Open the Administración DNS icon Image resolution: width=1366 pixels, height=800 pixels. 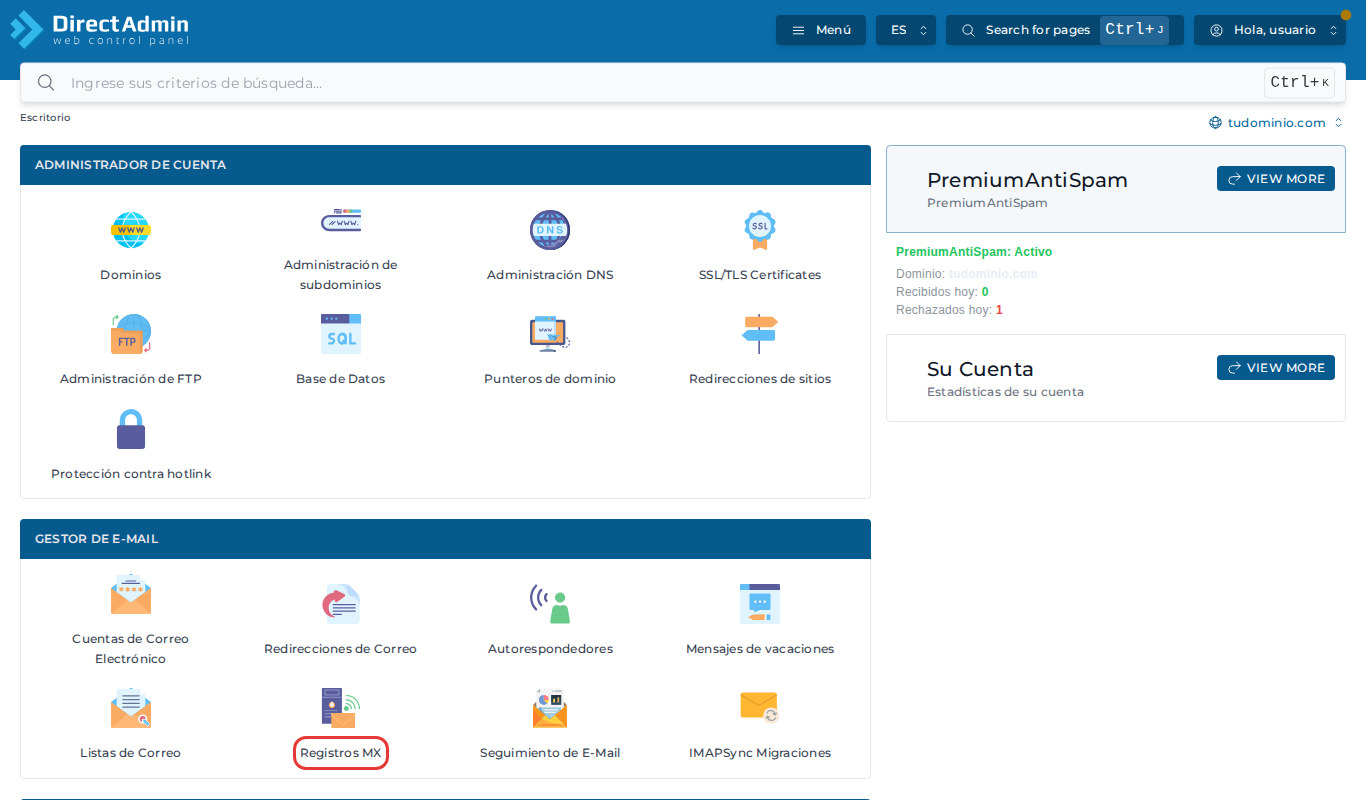coord(550,230)
